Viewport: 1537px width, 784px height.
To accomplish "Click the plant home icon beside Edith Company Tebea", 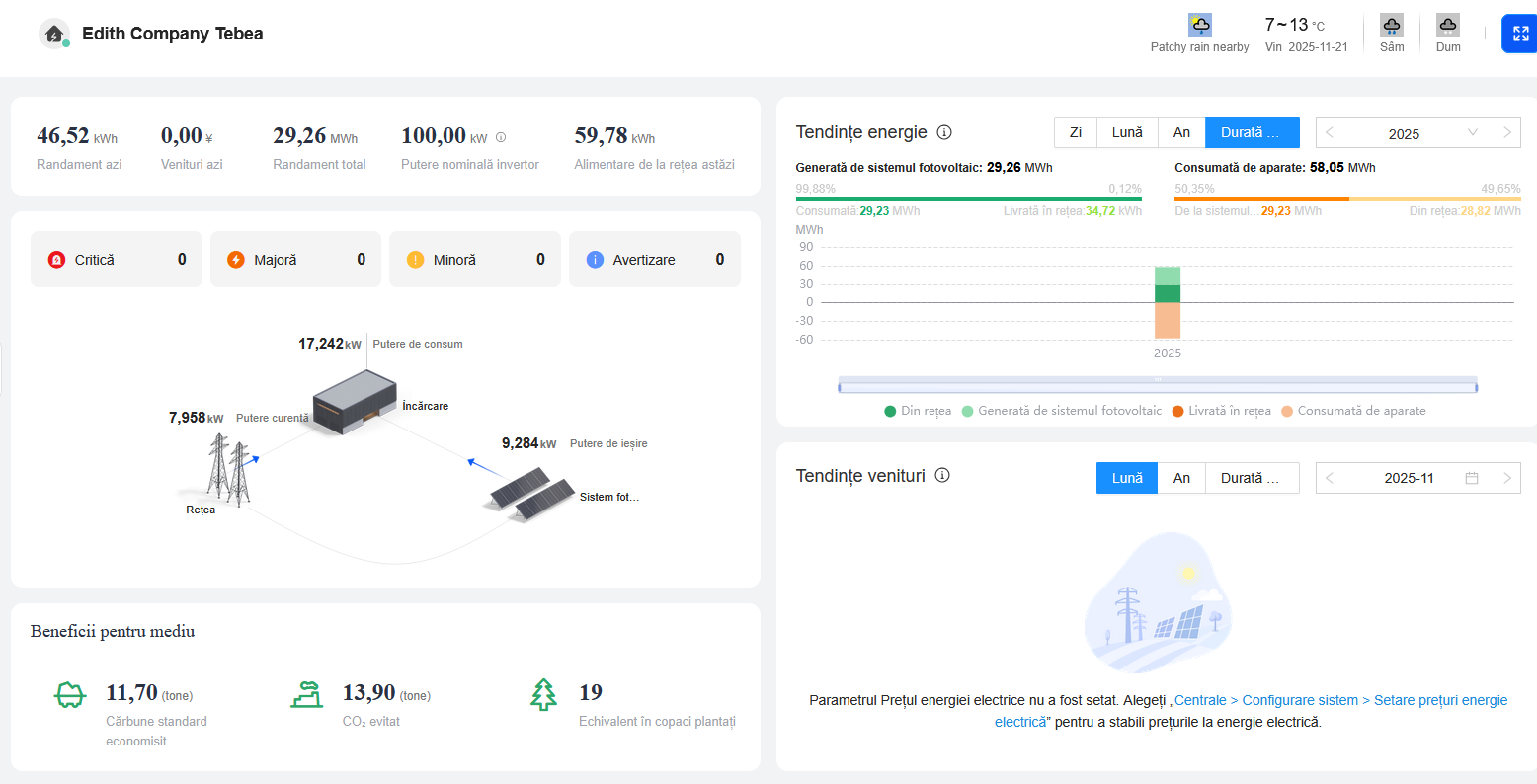I will 54,34.
